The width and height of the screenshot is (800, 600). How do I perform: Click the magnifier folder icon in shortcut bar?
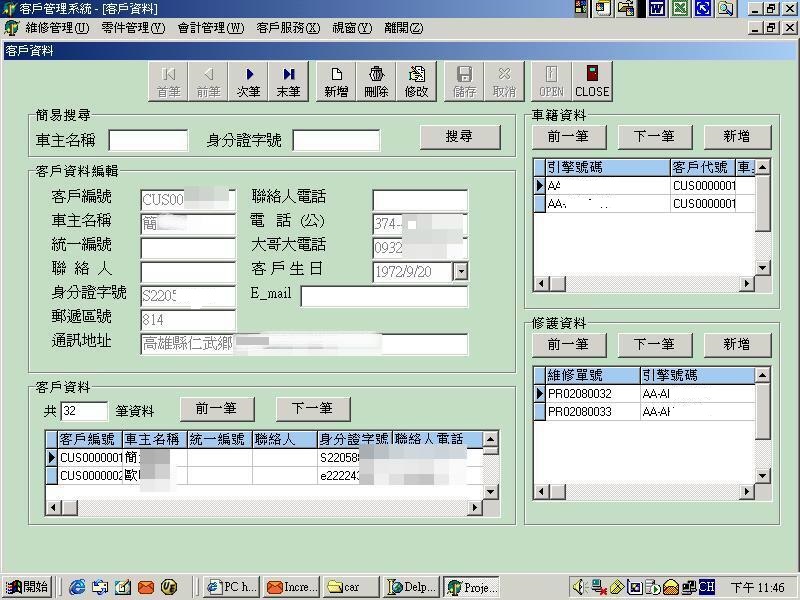coord(726,8)
